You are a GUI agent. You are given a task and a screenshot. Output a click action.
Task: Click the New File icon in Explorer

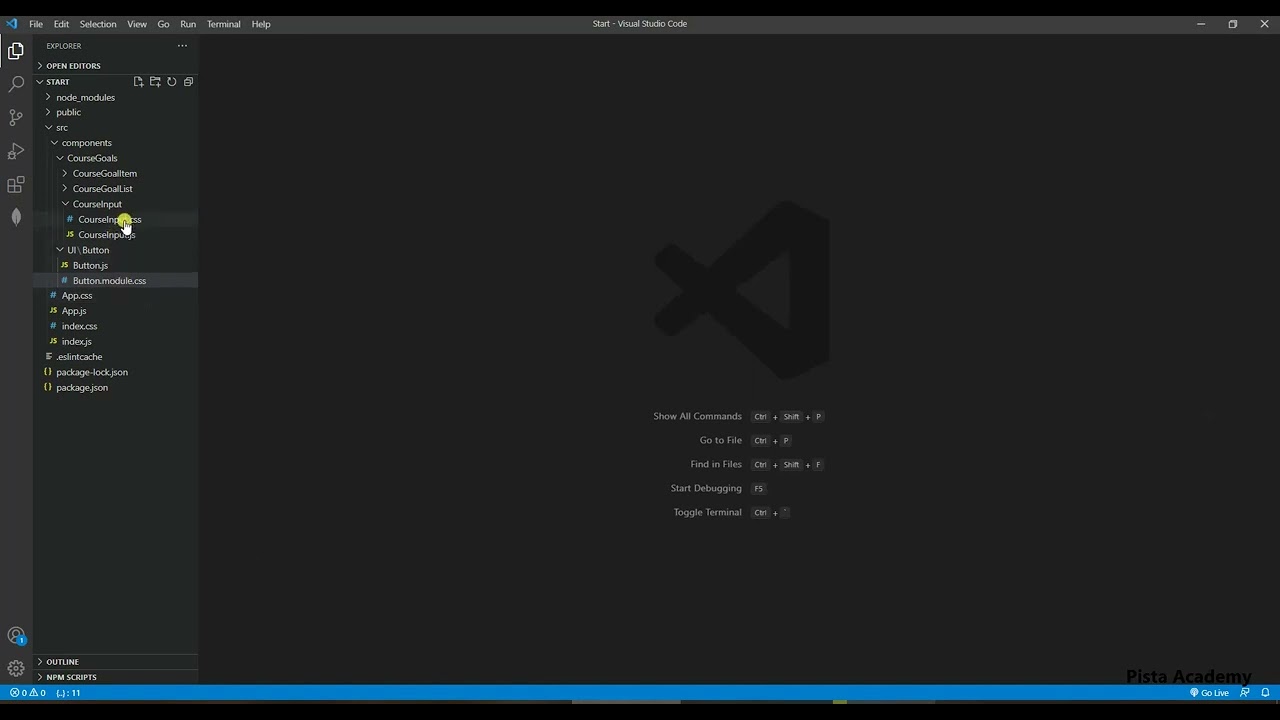click(x=138, y=82)
